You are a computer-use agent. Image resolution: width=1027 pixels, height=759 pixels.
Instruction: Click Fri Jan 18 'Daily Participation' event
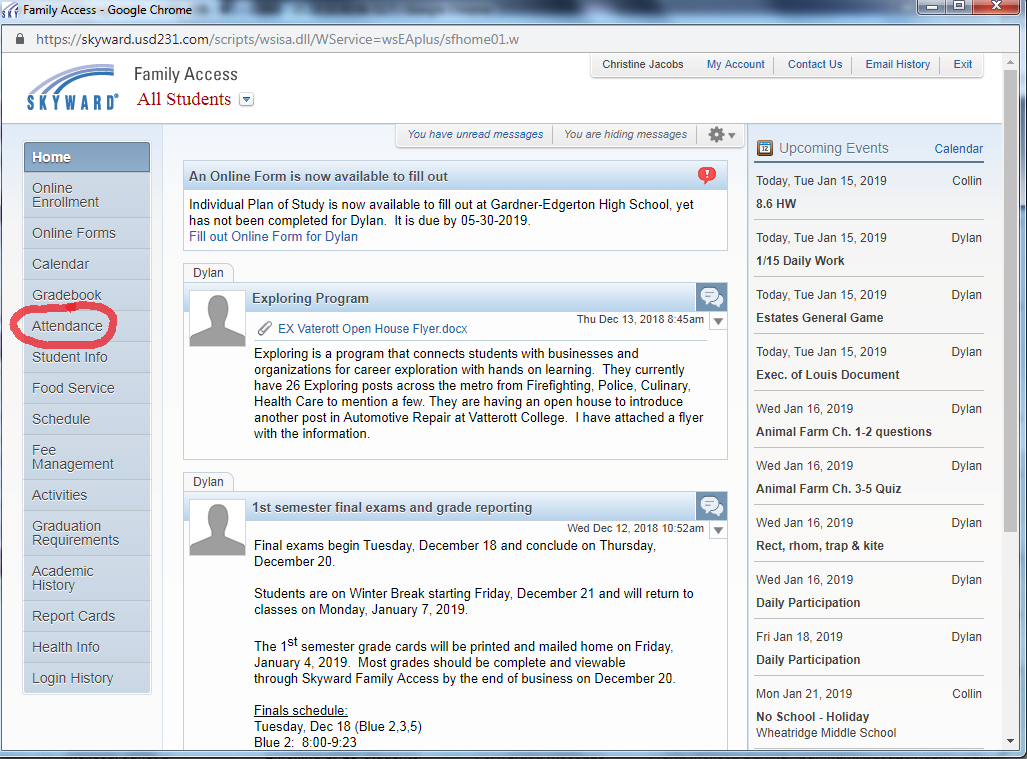[808, 659]
